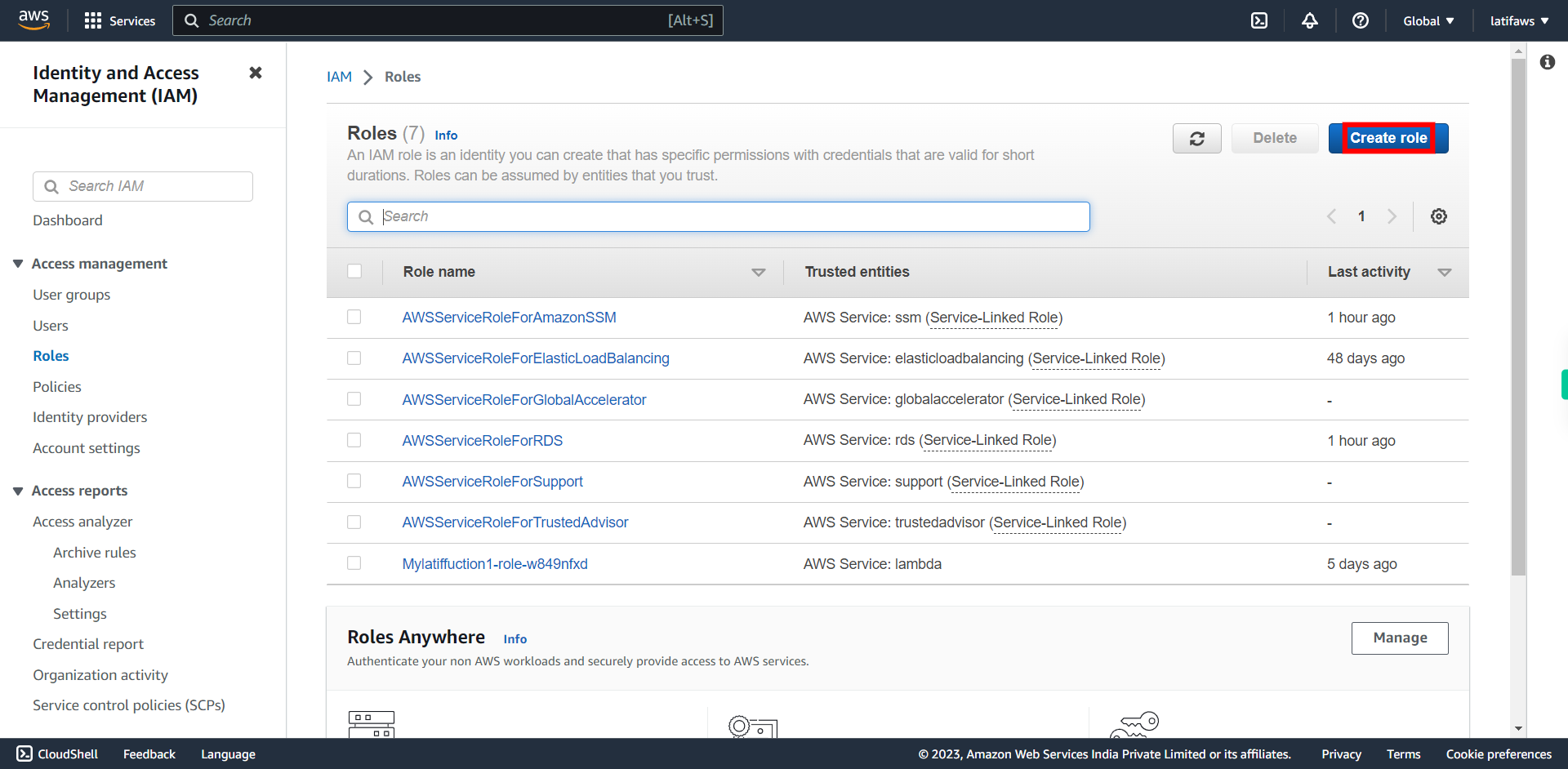Click the Create role button
Image resolution: width=1568 pixels, height=769 pixels.
tap(1388, 138)
